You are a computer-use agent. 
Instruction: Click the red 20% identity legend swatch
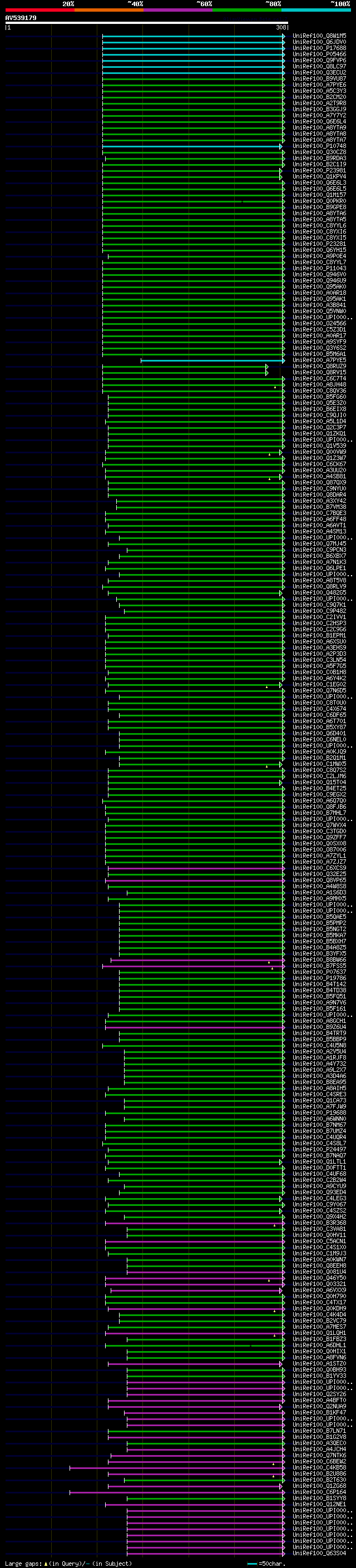click(39, 10)
